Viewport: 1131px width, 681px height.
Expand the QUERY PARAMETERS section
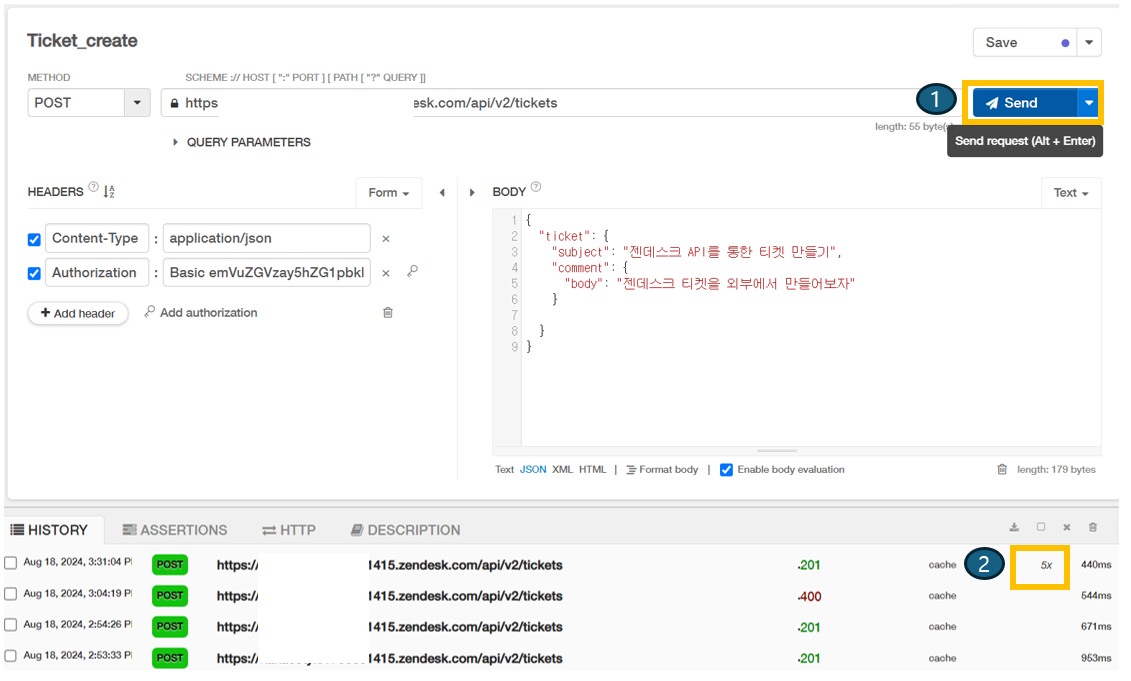point(242,142)
